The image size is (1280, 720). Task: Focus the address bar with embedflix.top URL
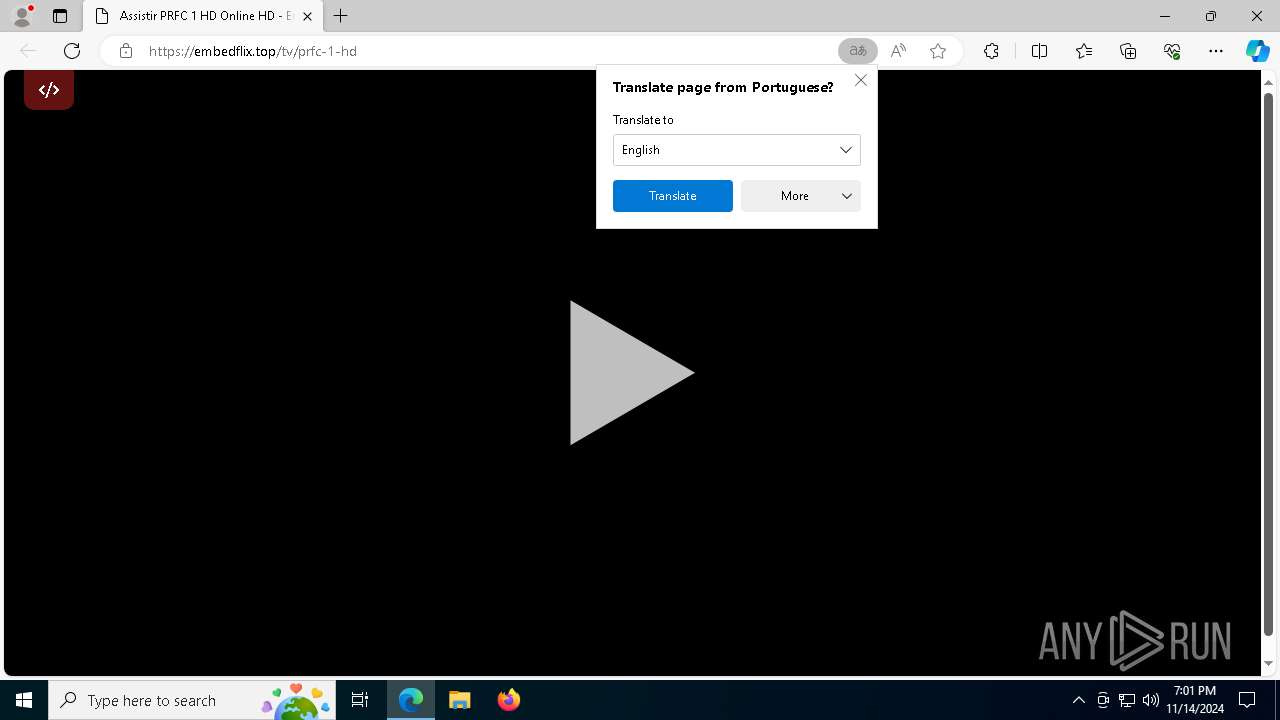point(490,51)
